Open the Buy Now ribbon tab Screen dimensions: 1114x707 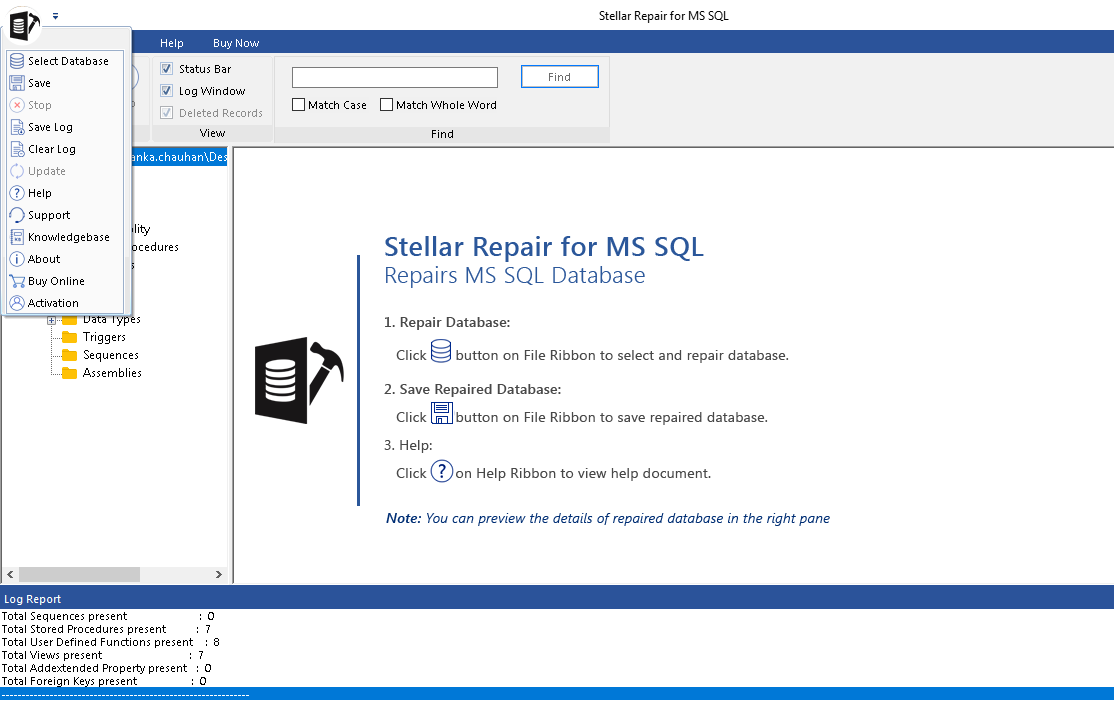point(236,43)
